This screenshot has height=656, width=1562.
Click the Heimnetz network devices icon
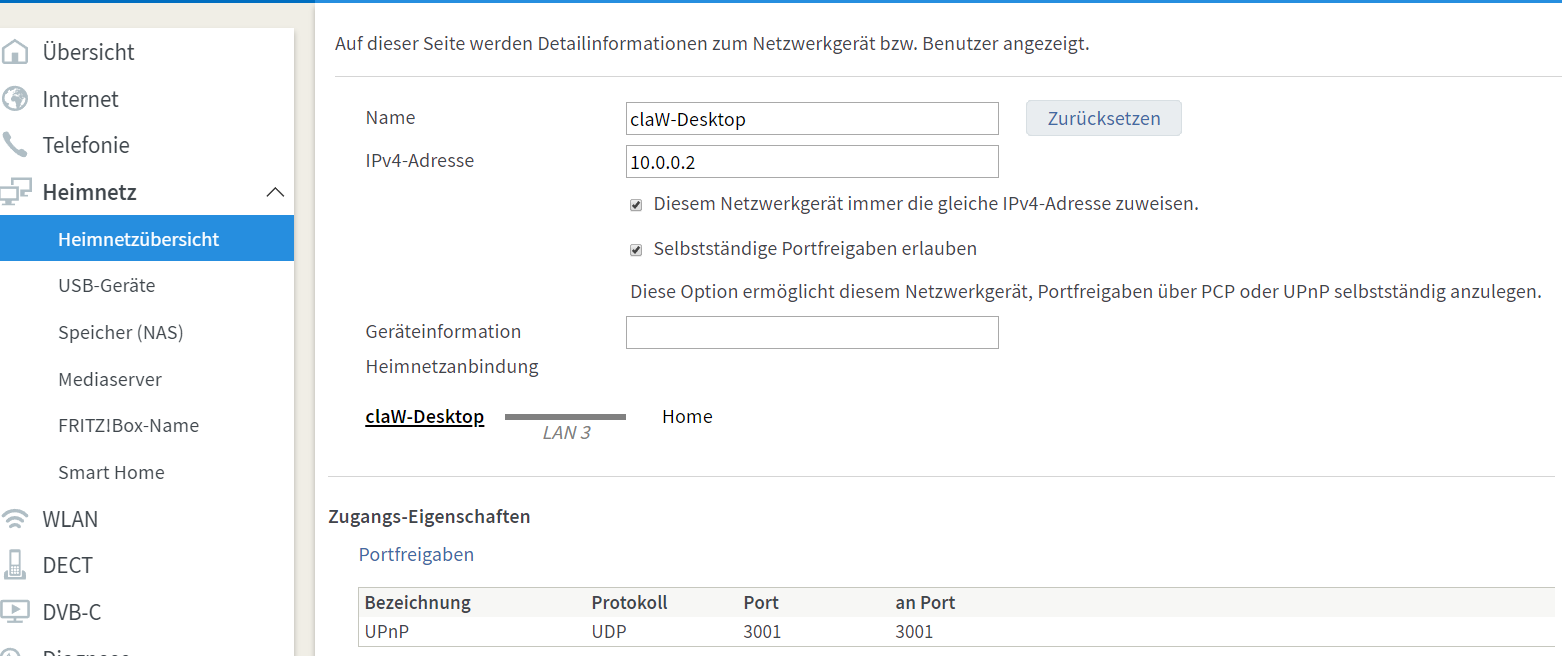pyautogui.click(x=15, y=192)
